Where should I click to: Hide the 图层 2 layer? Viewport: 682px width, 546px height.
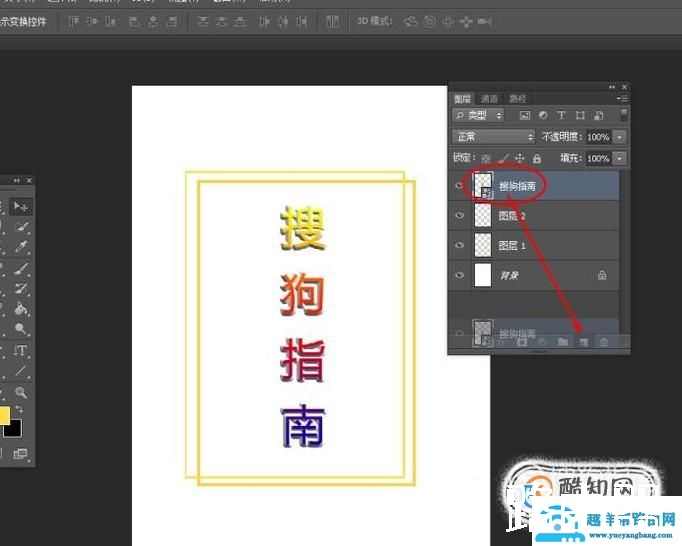point(459,216)
